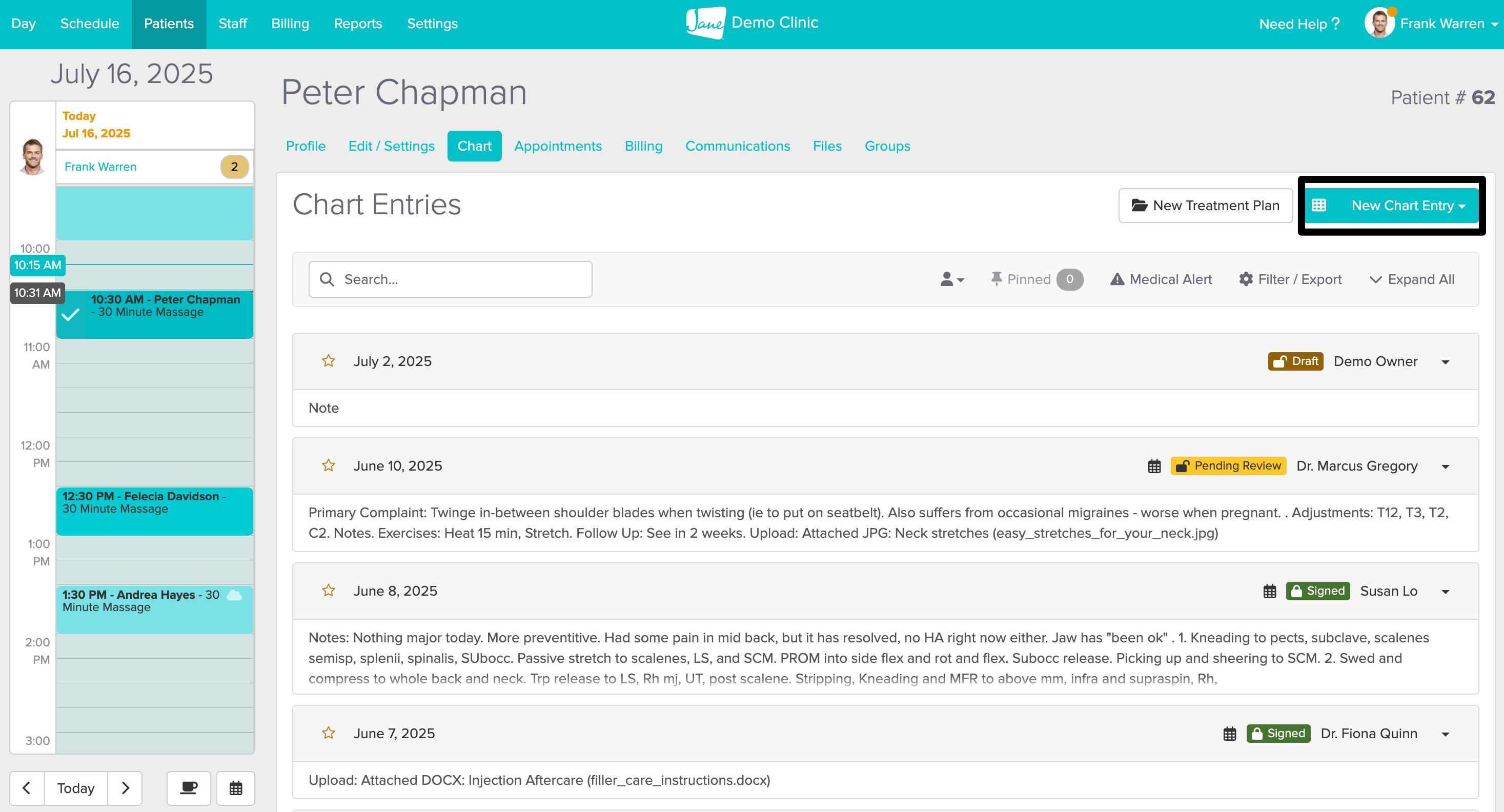Click Frank Warren's header avatar
This screenshot has height=812, width=1504.
[x=1379, y=24]
